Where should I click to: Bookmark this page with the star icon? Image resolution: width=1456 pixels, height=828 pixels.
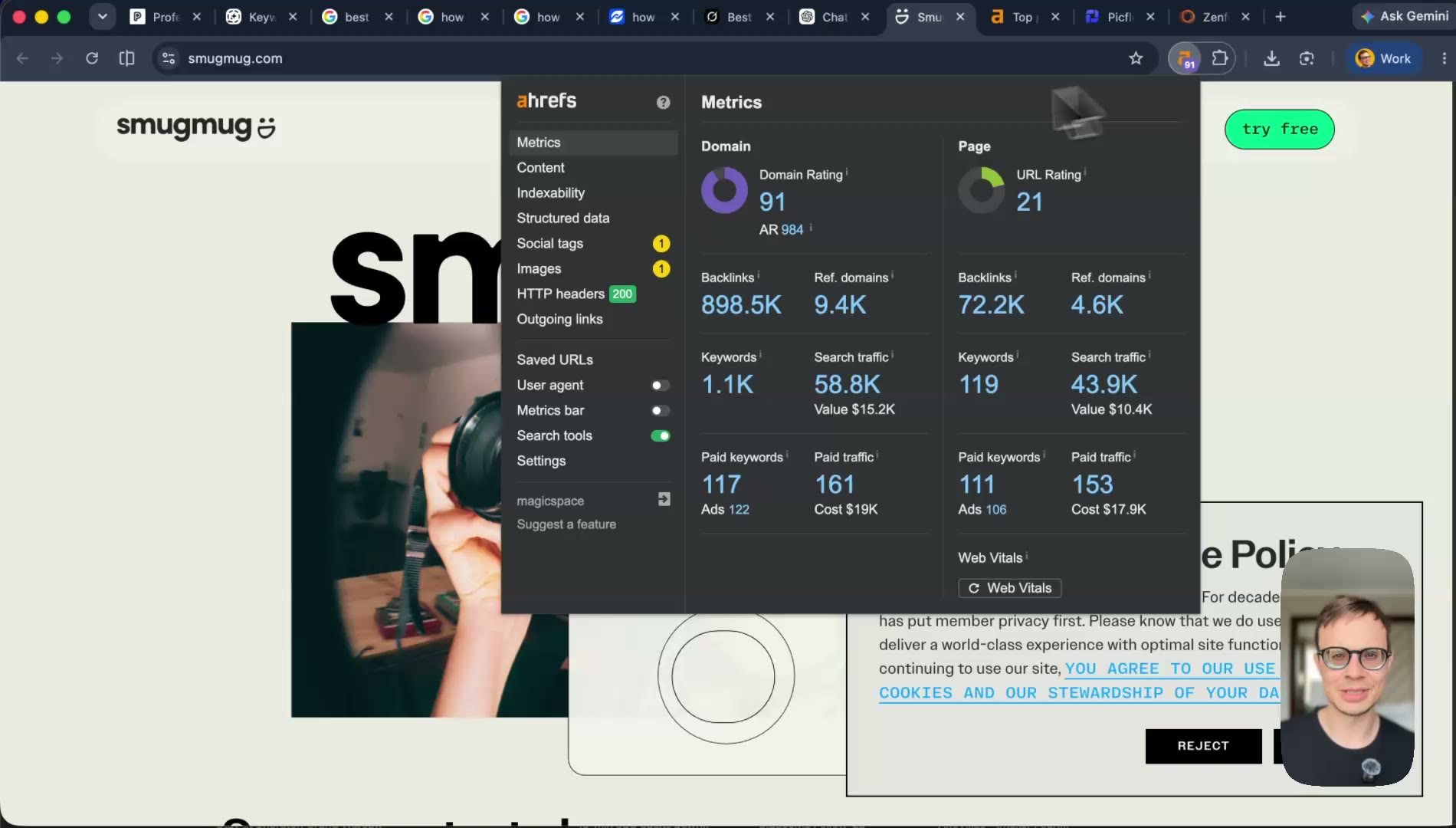point(1136,58)
